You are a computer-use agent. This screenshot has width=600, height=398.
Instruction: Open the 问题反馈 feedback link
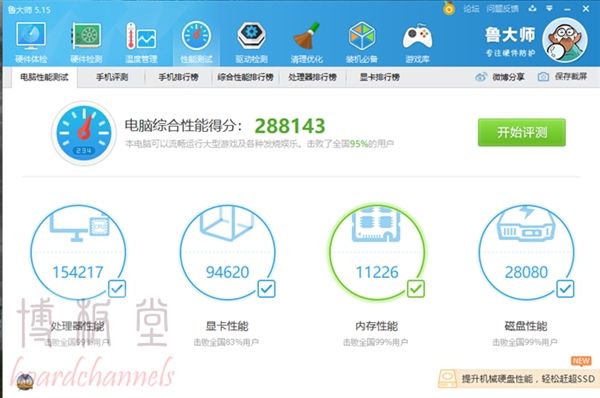pos(502,8)
